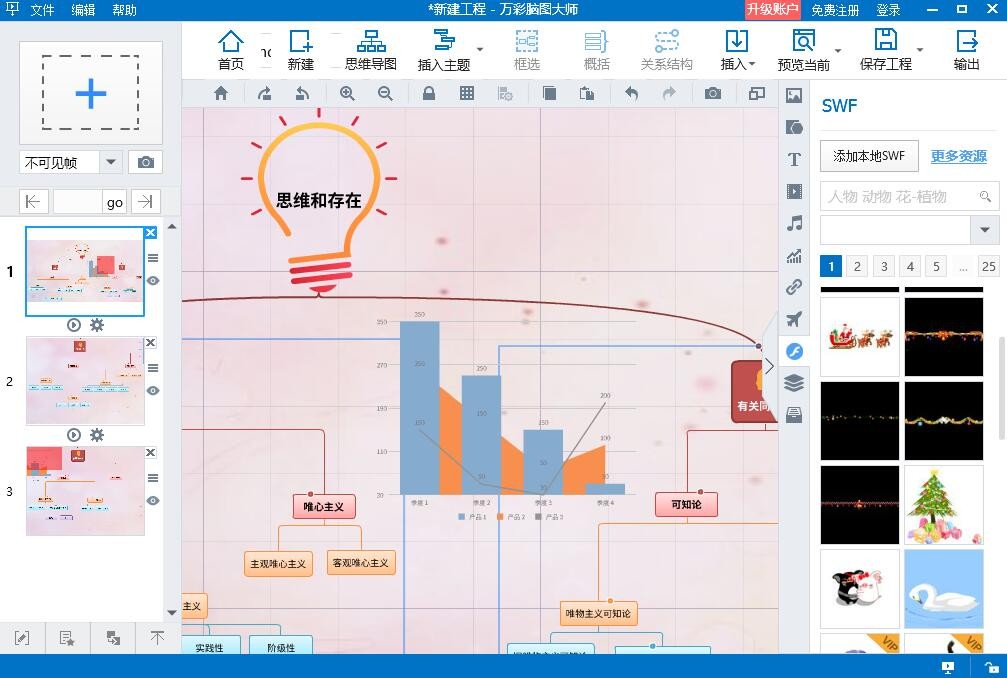The width and height of the screenshot is (1007, 678).
Task: Lock the canvas with the padlock icon
Action: [427, 93]
